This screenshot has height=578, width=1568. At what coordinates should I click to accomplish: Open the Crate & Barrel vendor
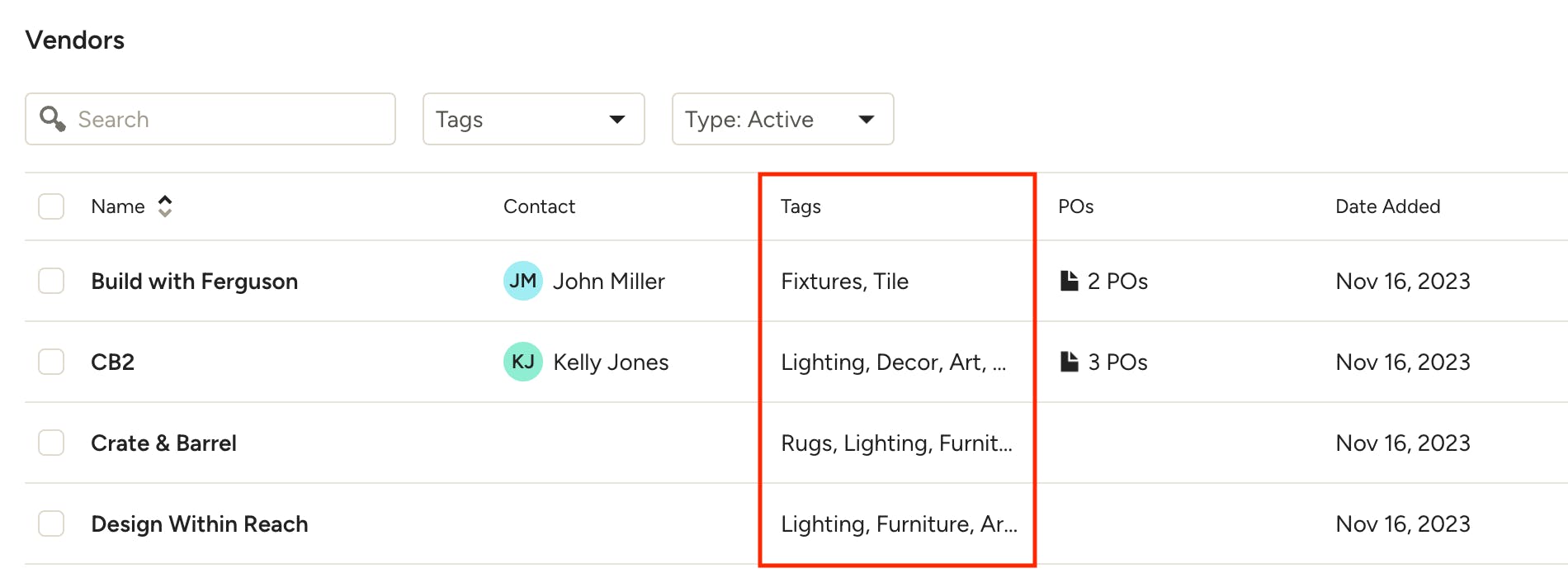pyautogui.click(x=163, y=443)
